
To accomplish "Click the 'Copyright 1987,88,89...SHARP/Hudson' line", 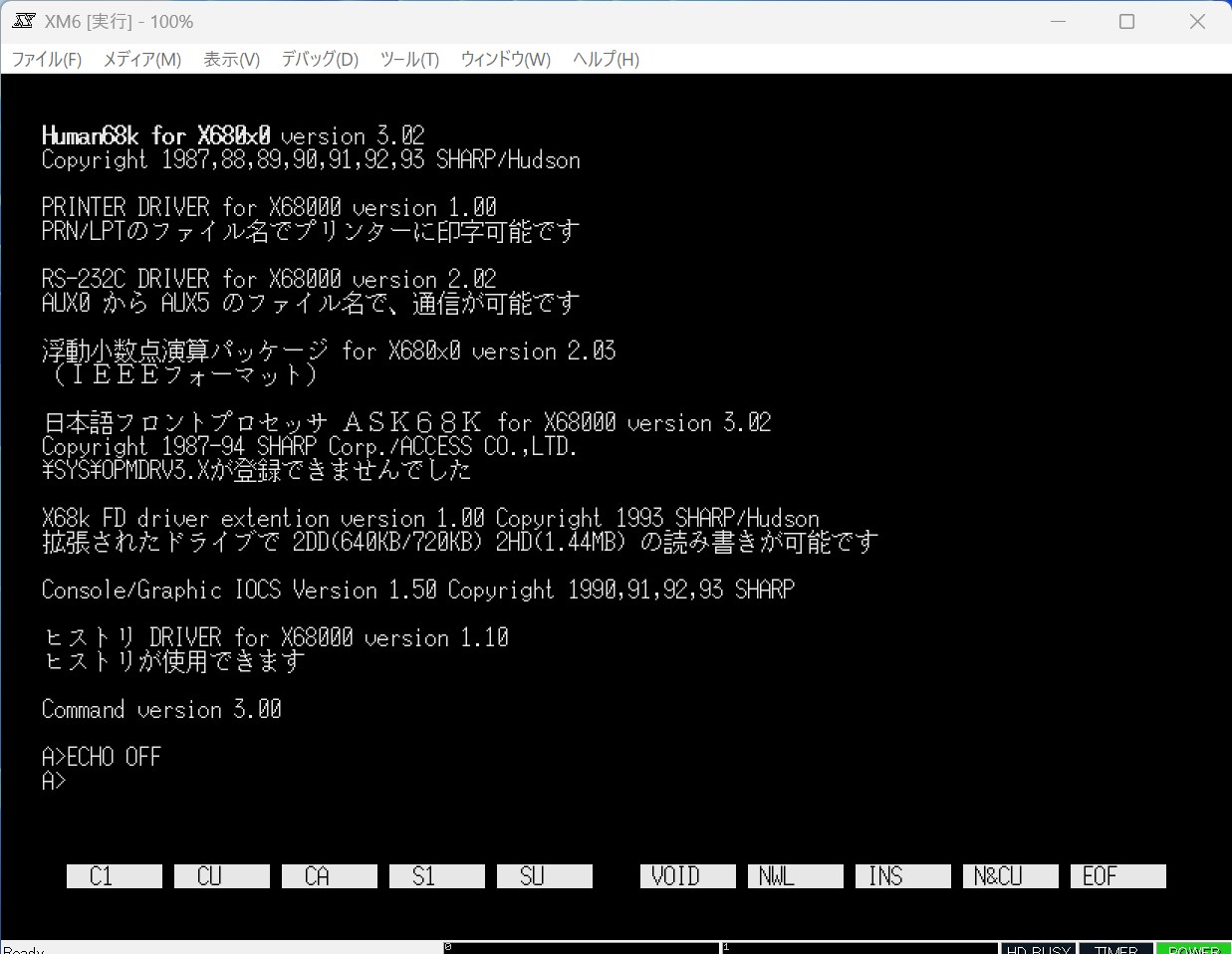I will coord(311,159).
